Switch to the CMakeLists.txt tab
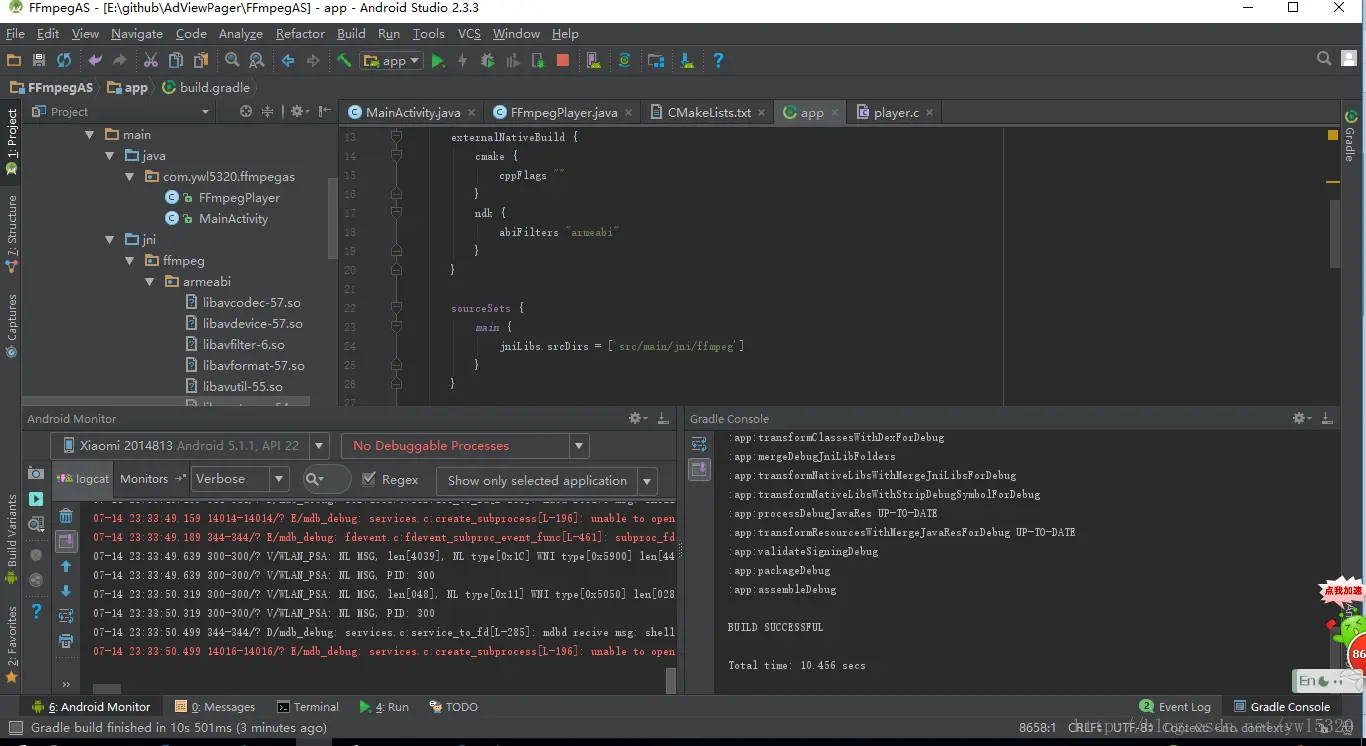1366x746 pixels. pos(708,112)
